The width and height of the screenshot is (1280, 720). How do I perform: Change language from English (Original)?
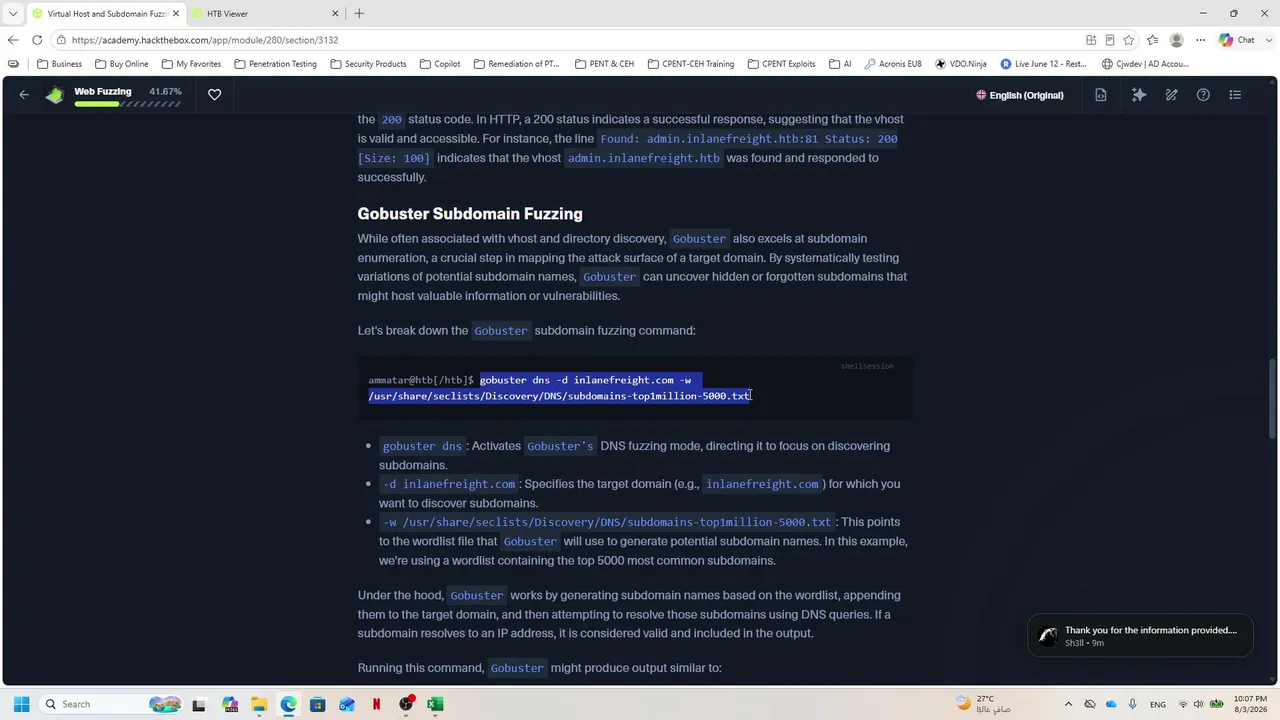pyautogui.click(x=1020, y=95)
